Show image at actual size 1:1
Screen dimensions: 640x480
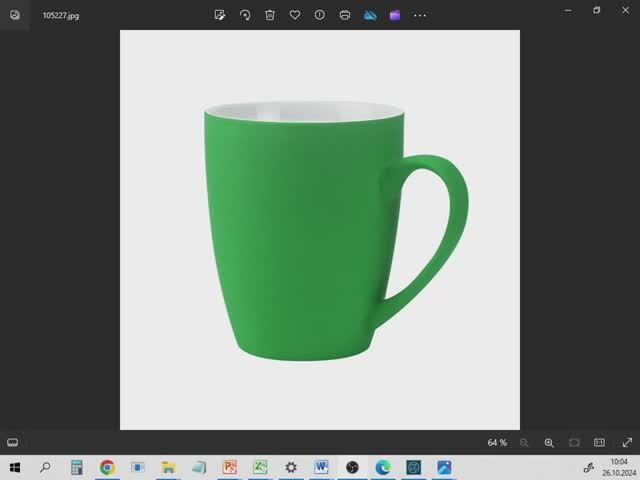click(599, 442)
